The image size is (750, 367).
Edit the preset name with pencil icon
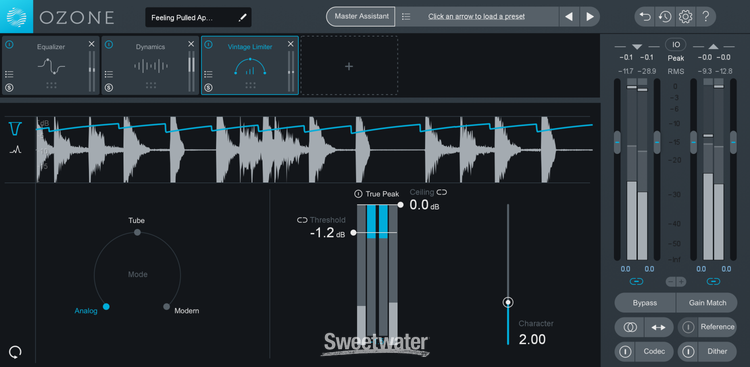pos(243,18)
